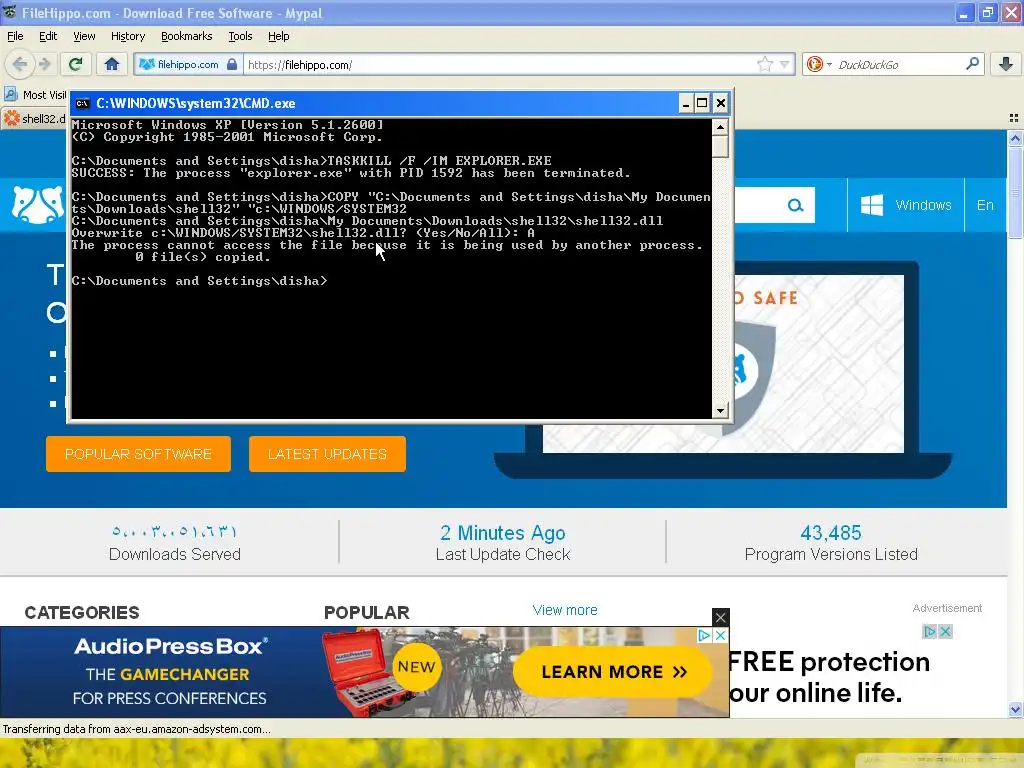The image size is (1024, 768).
Task: Close the right FREE protection advertisement
Action: click(x=945, y=632)
